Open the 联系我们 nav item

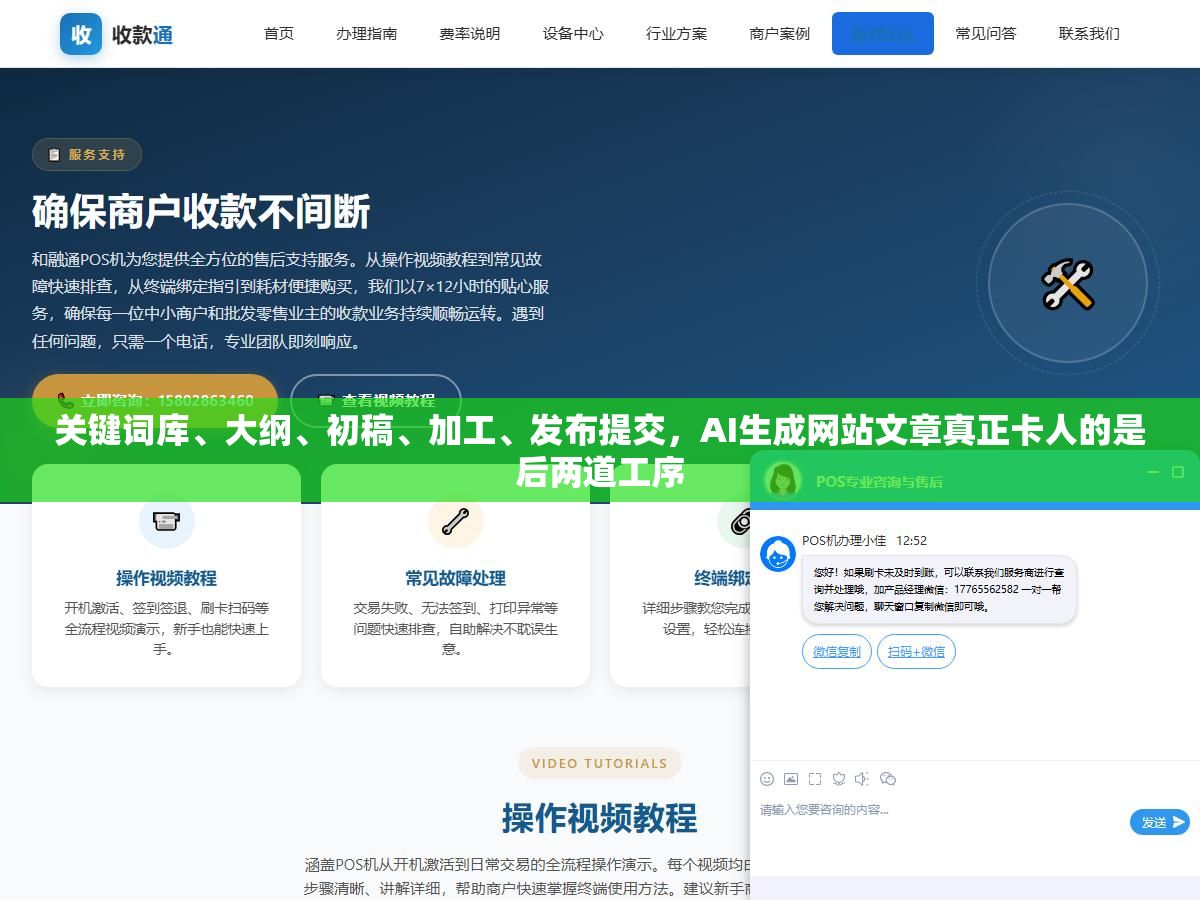1089,33
